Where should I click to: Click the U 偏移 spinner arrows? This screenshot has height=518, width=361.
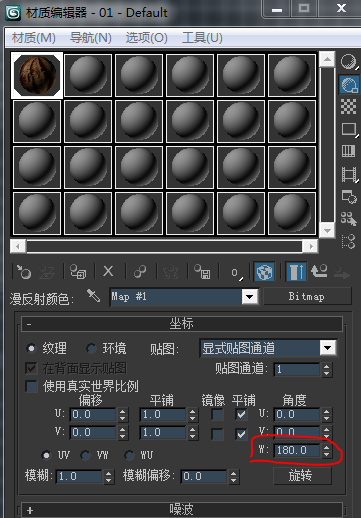[122, 415]
